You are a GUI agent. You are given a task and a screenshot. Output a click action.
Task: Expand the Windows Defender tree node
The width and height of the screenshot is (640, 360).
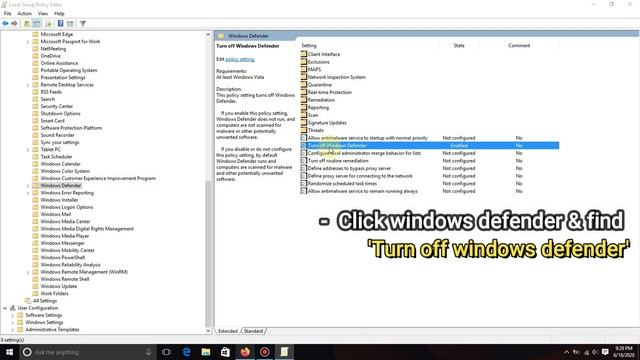point(28,186)
